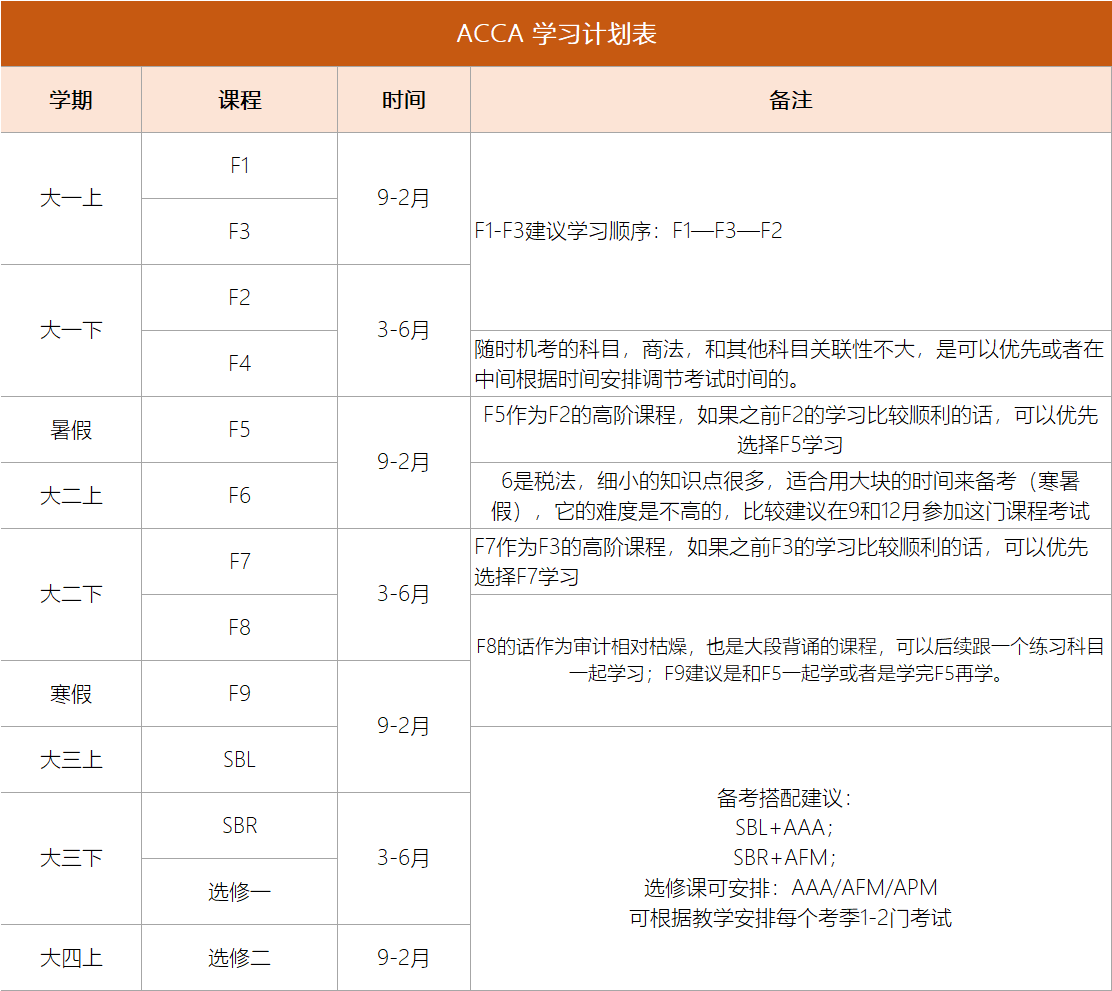1112x991 pixels.
Task: Select the 备注 column header
Action: [789, 100]
